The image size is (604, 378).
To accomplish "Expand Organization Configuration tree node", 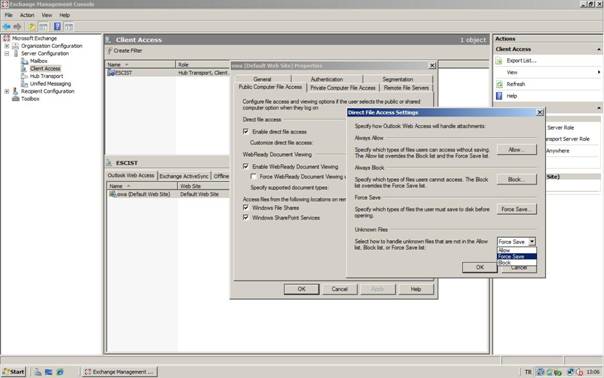I will pos(7,46).
